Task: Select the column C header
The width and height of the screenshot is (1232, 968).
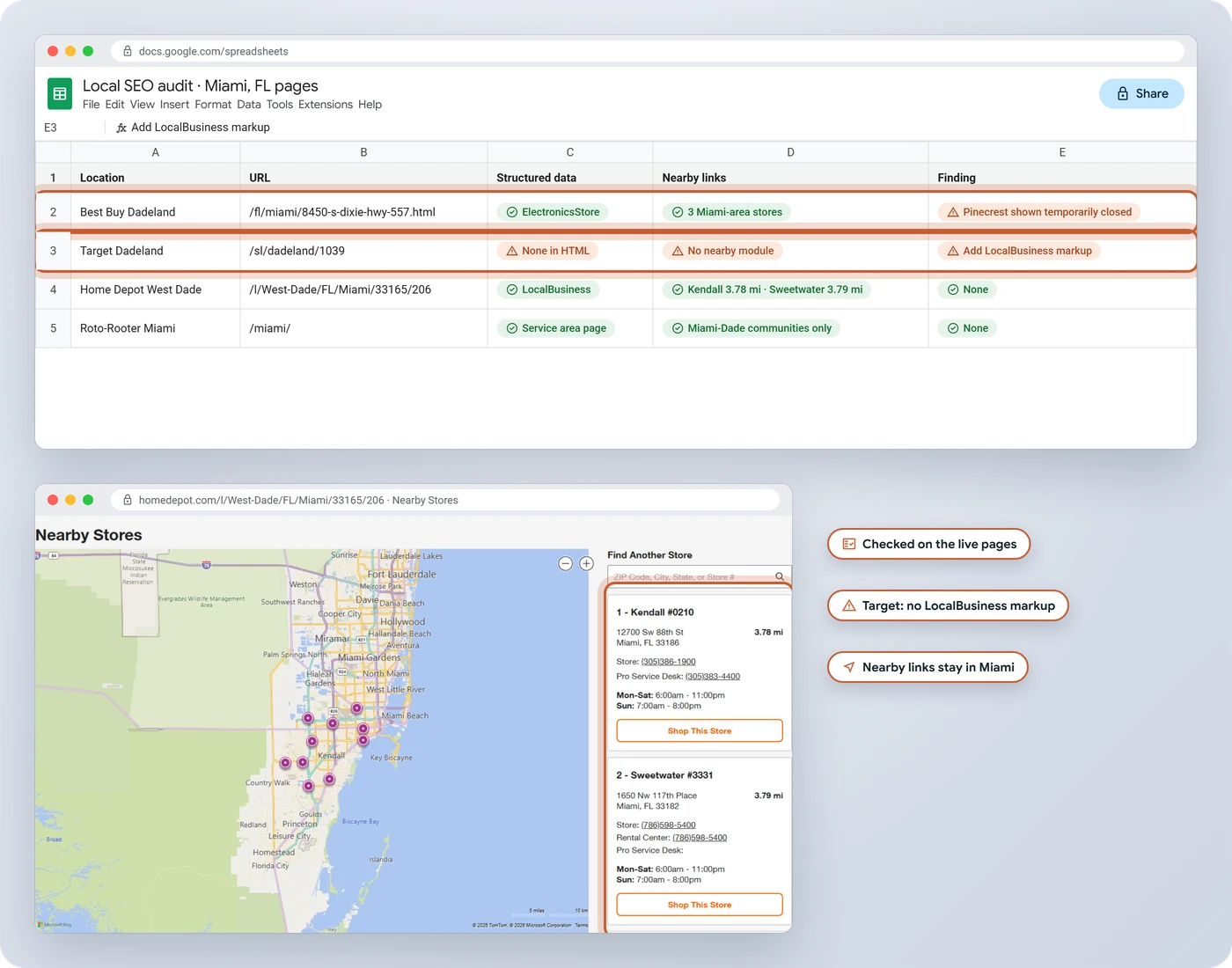Action: coord(570,152)
